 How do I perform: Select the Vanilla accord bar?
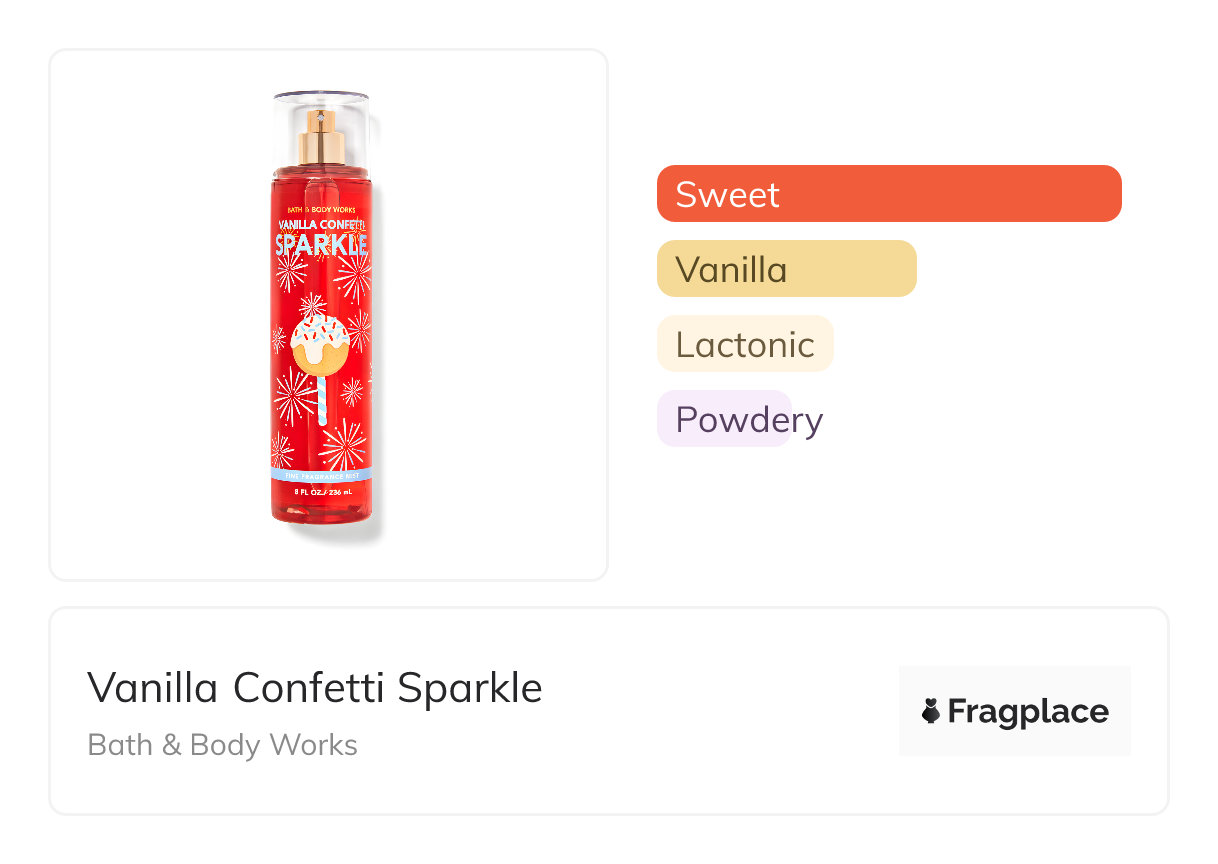(786, 268)
